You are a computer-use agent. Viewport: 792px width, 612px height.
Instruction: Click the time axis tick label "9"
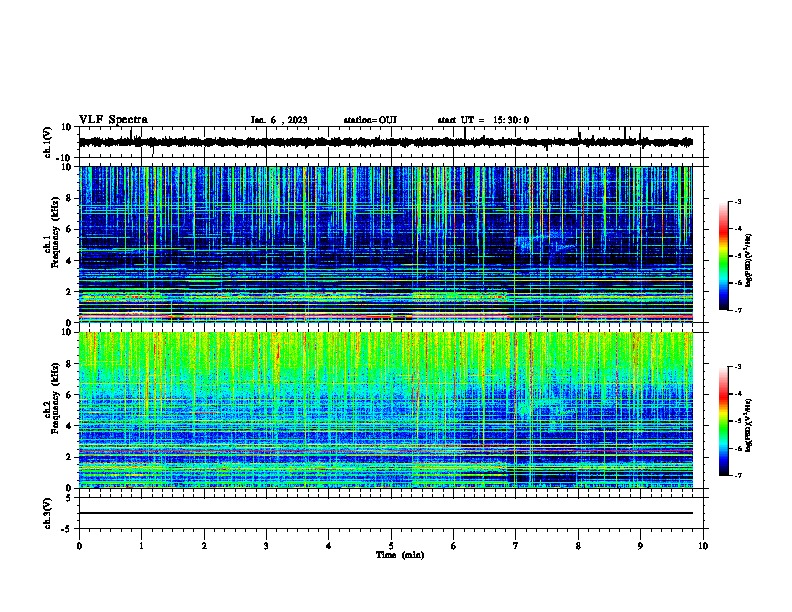[x=640, y=546]
